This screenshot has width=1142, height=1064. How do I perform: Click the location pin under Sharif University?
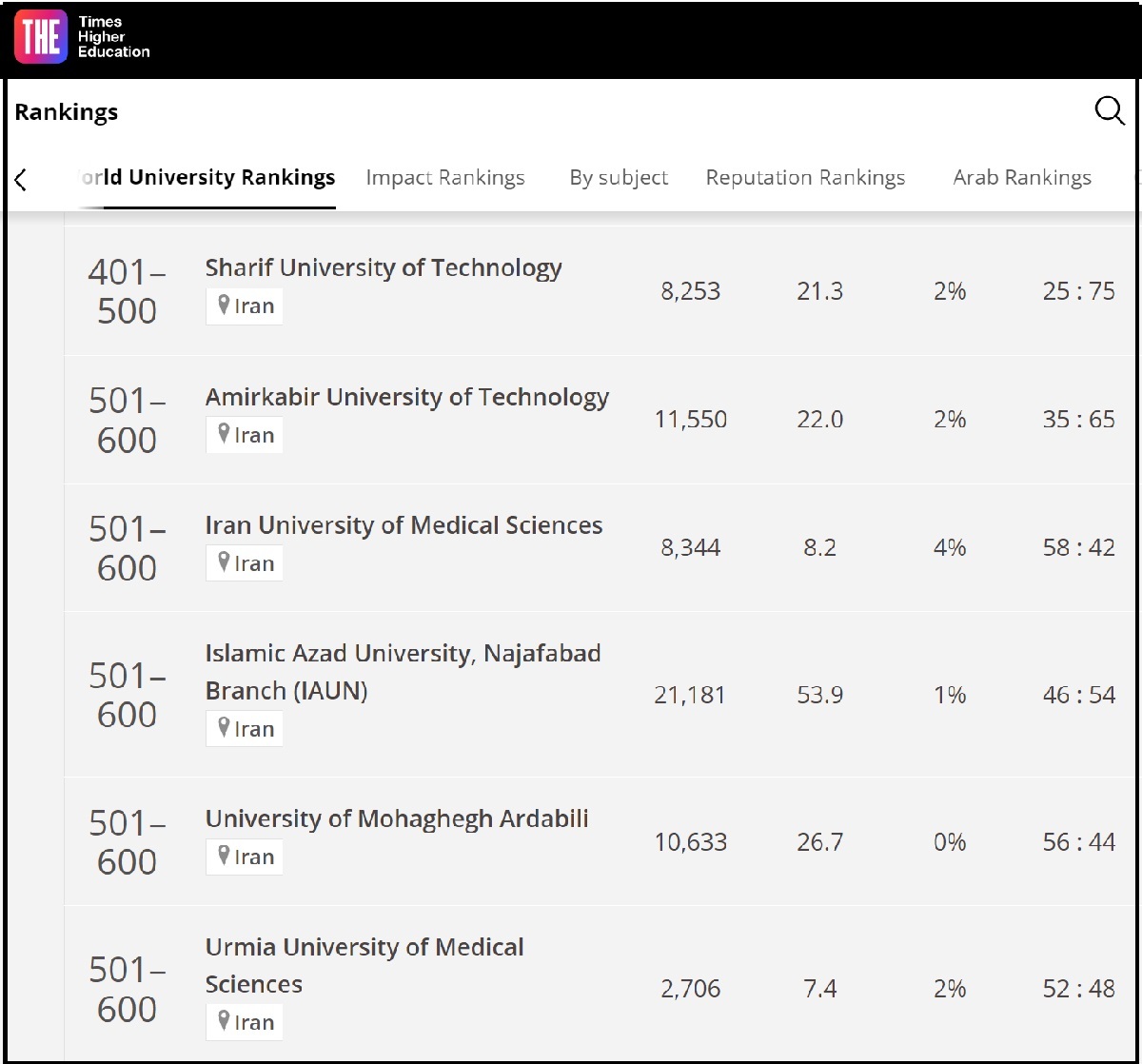pyautogui.click(x=224, y=305)
